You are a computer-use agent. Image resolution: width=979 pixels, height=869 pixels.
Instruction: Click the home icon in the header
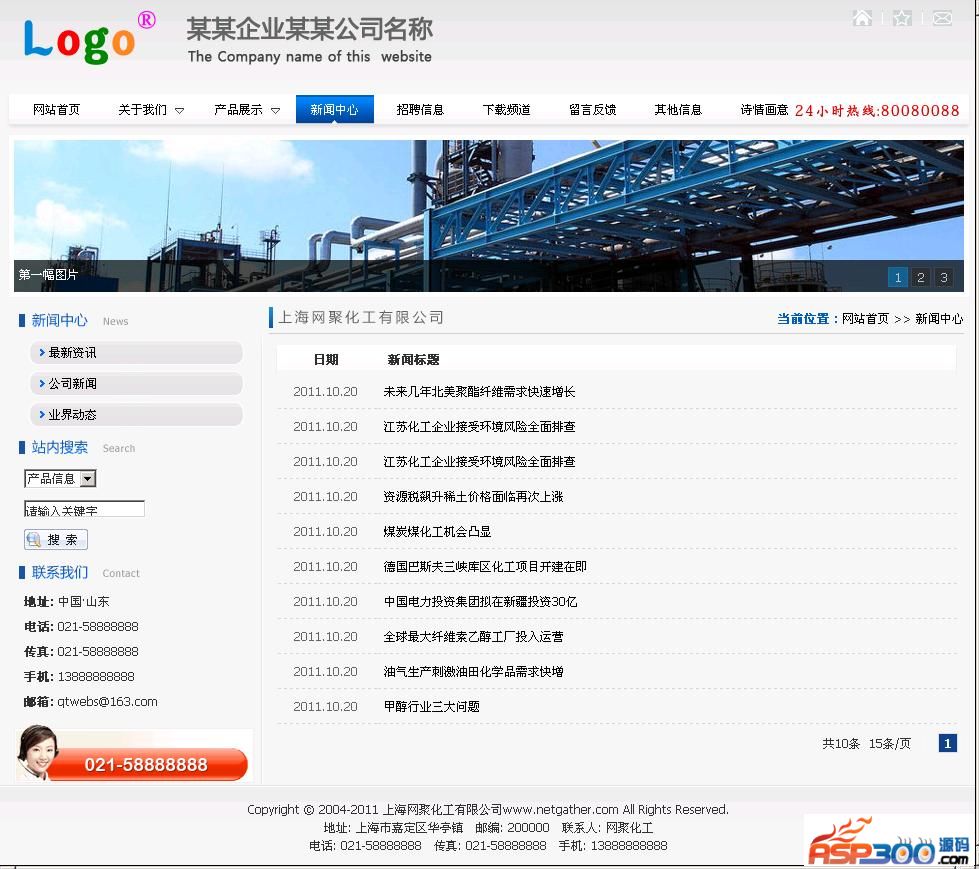pyautogui.click(x=862, y=18)
